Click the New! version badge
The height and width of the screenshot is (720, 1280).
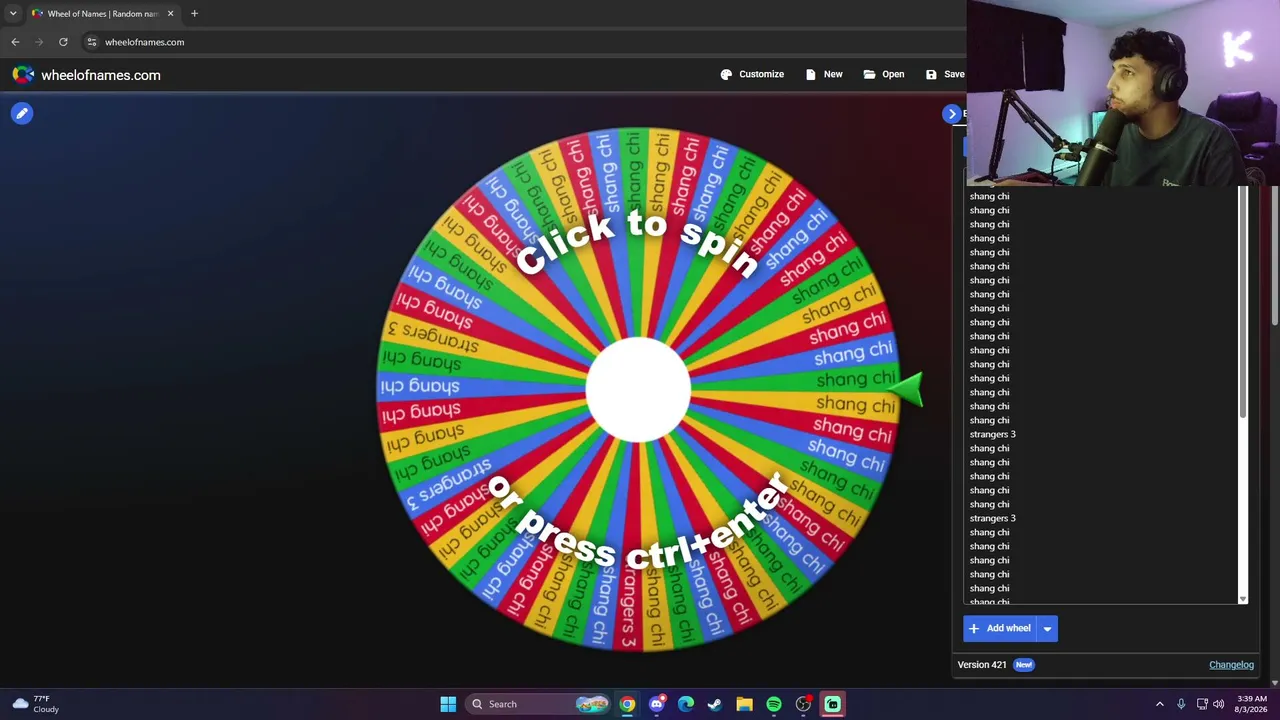(1023, 665)
